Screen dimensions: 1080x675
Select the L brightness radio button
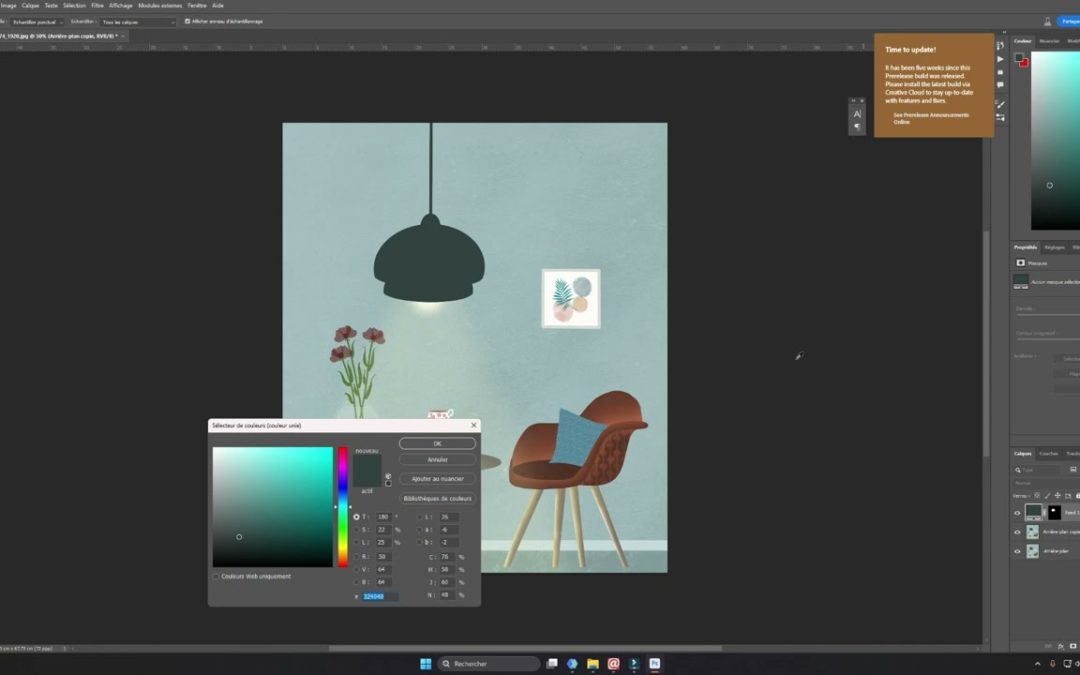coord(356,543)
